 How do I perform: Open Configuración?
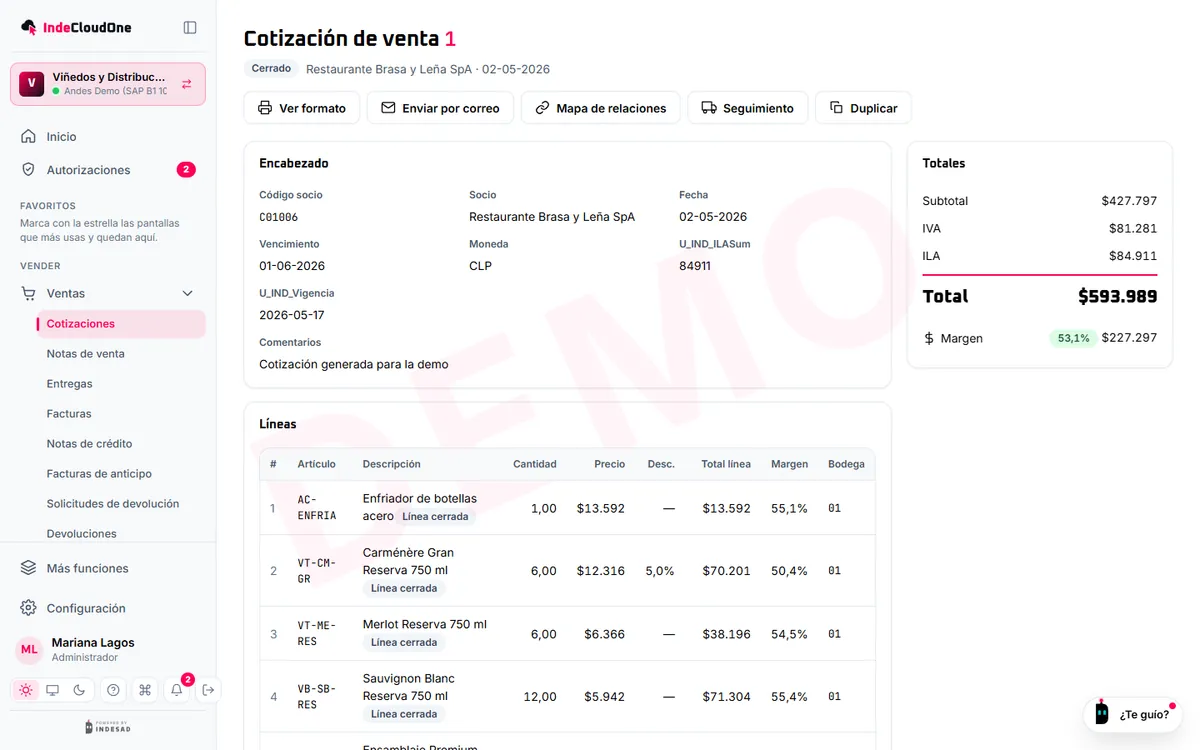tap(108, 608)
